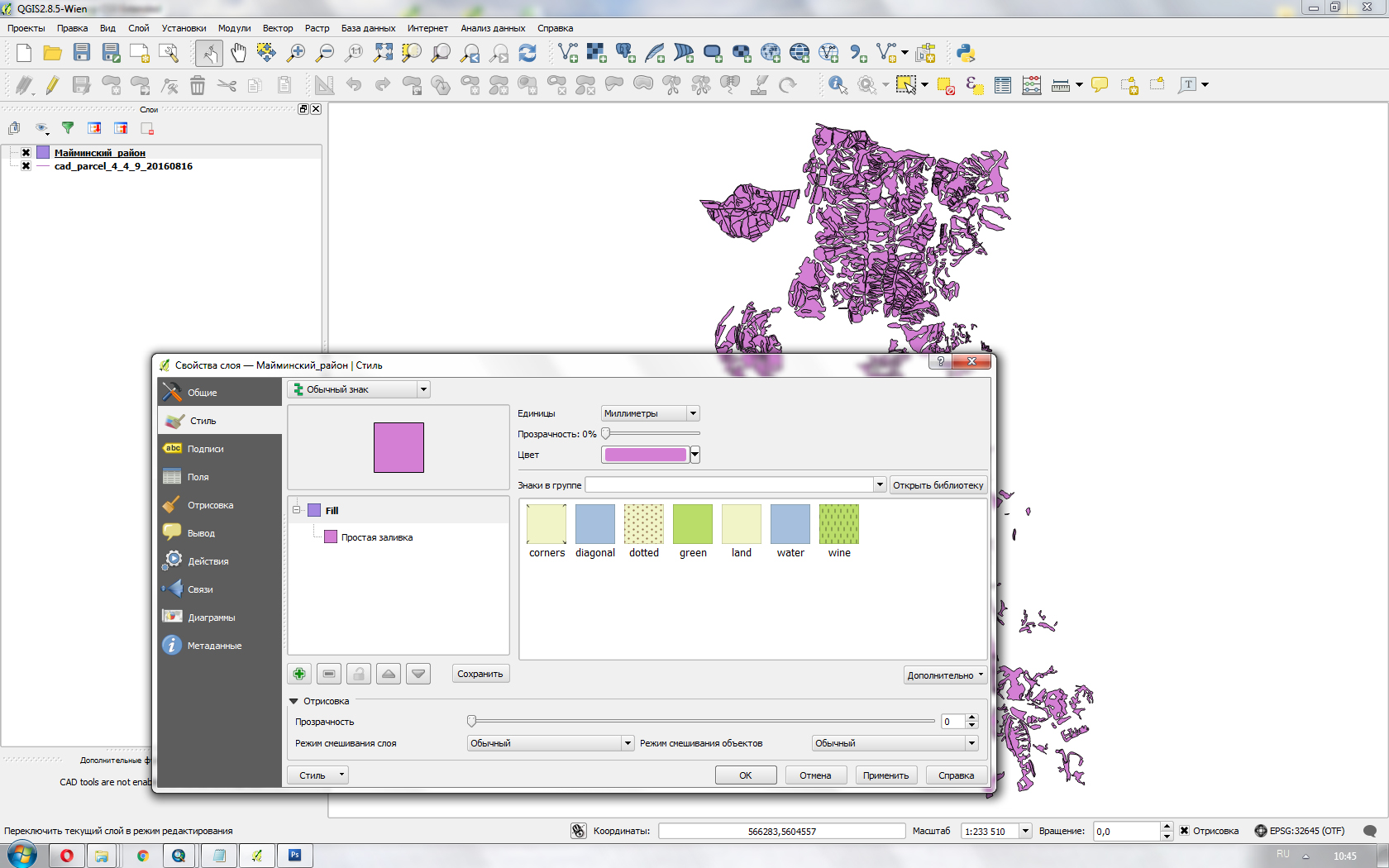Filter legend by map content
Image resolution: width=1389 pixels, height=868 pixels.
pos(68,128)
